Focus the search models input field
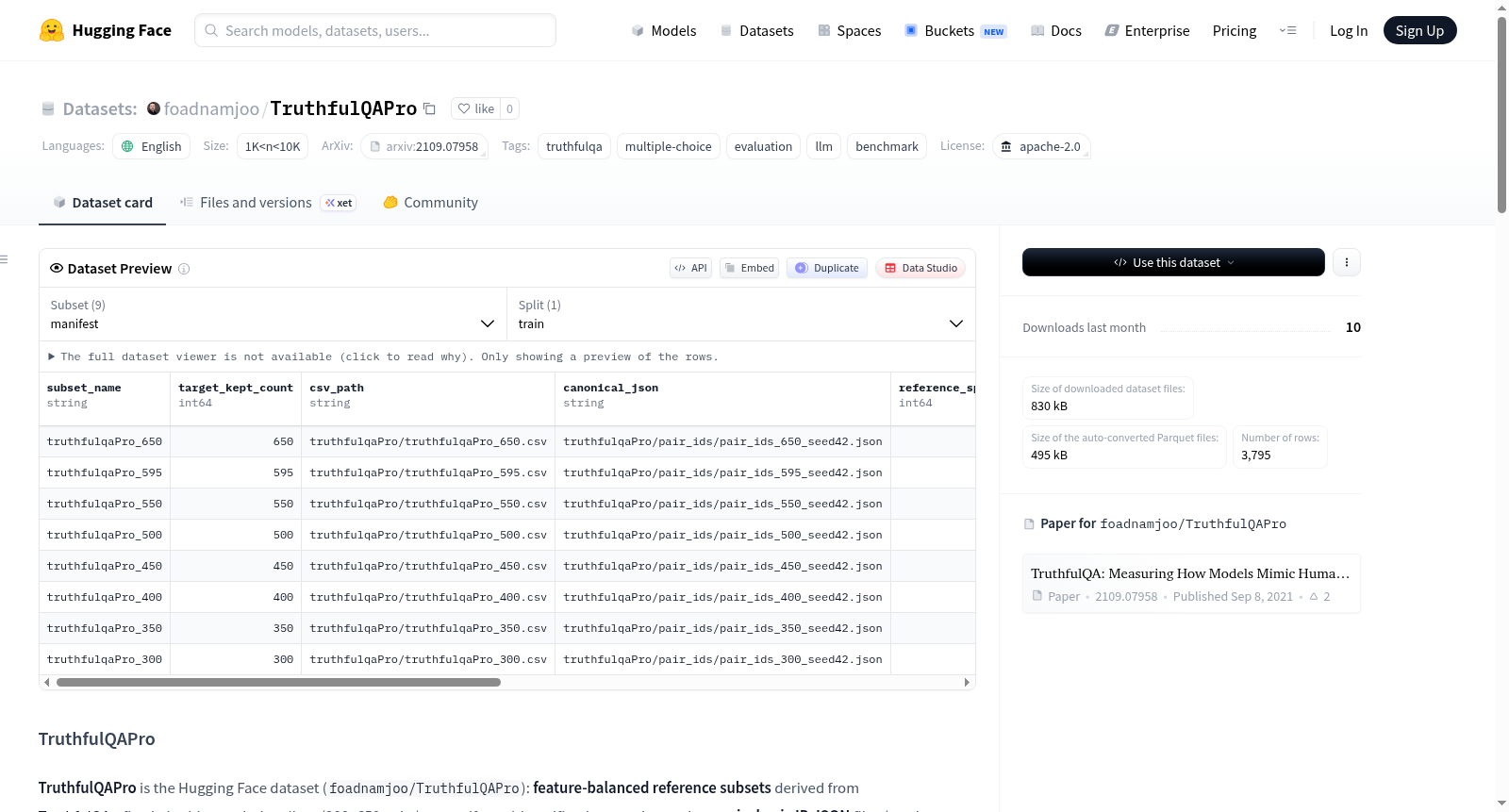Image resolution: width=1509 pixels, height=812 pixels. coord(375,30)
